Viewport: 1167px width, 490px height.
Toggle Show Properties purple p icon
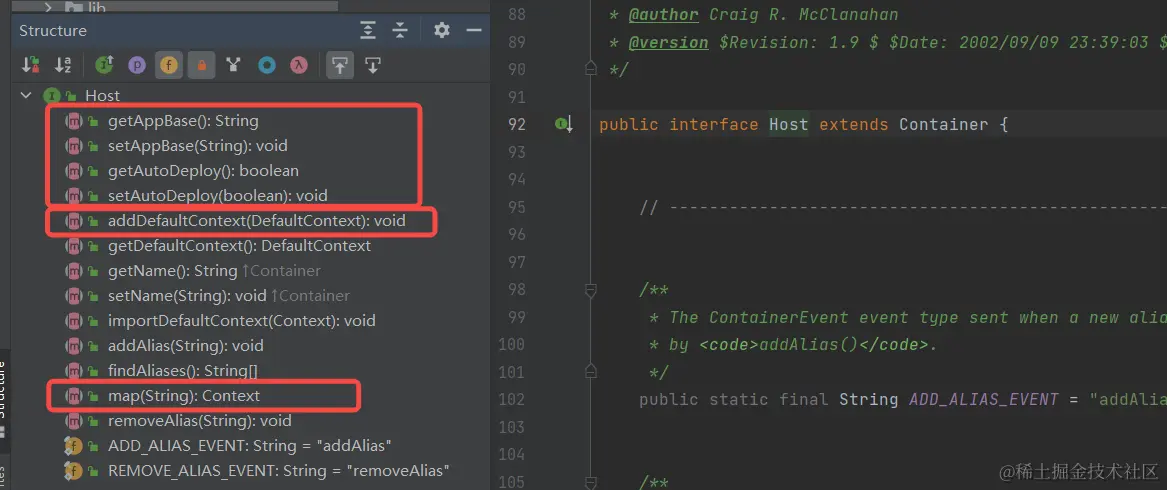(136, 65)
